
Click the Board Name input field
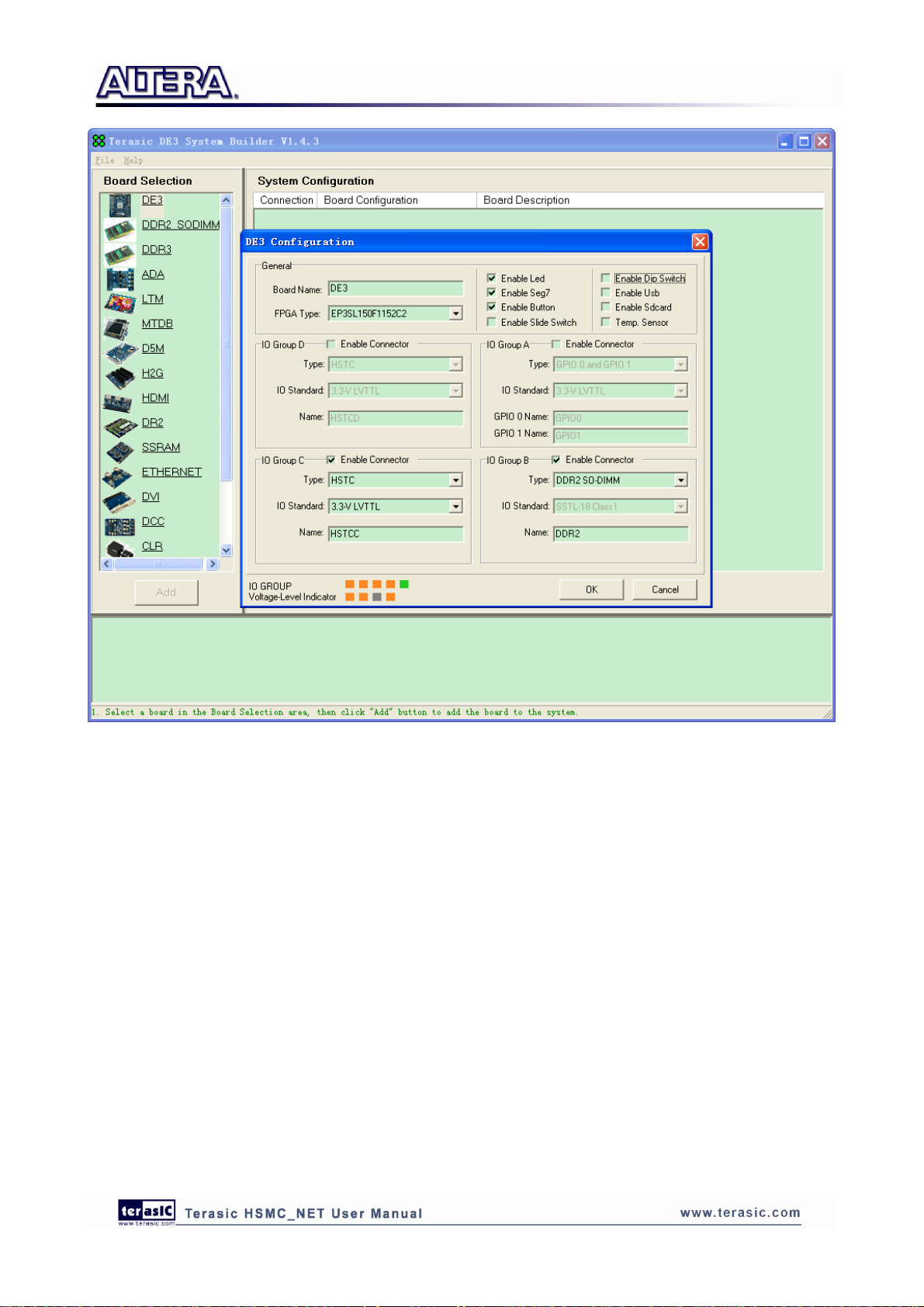pos(396,289)
